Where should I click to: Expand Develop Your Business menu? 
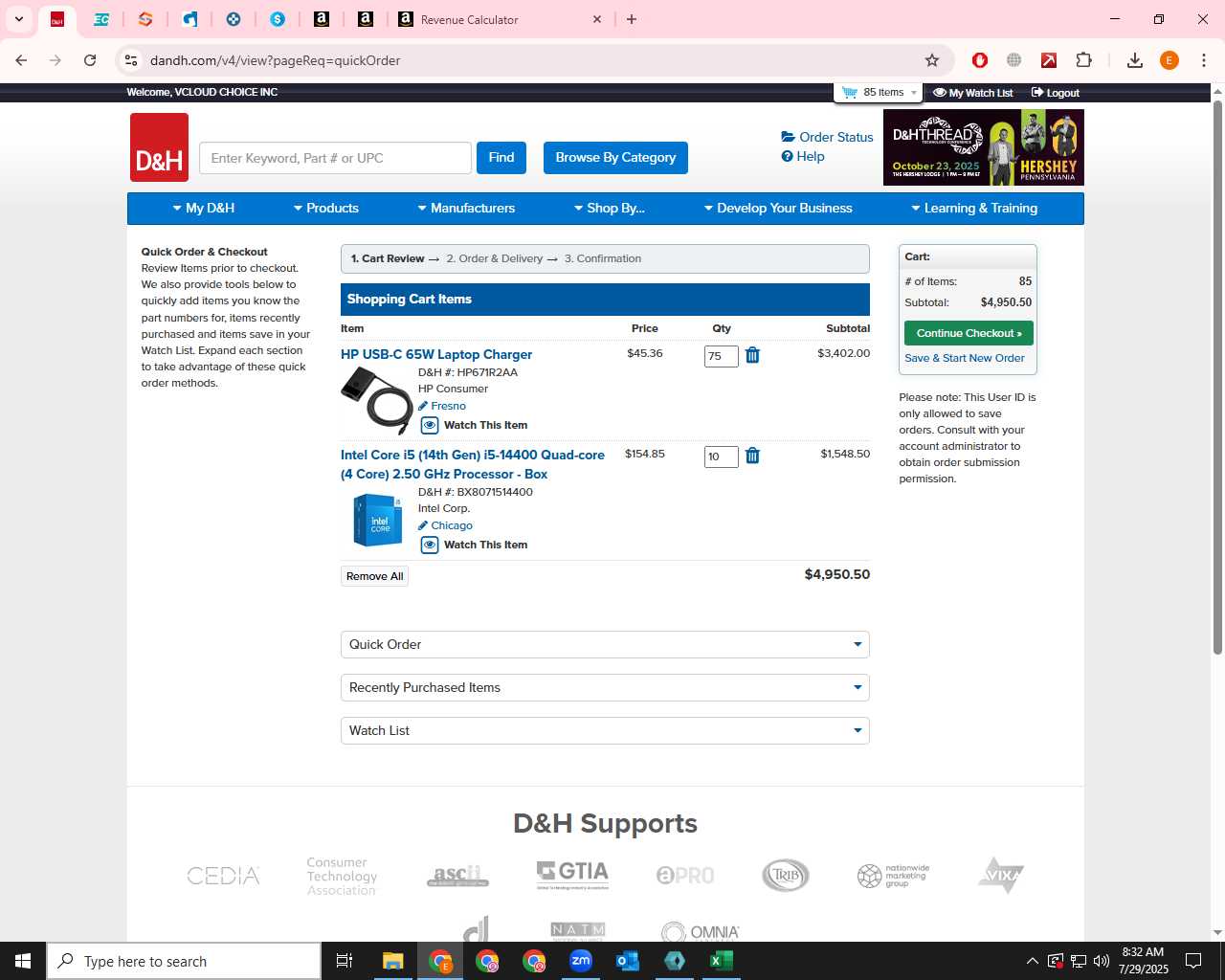click(778, 208)
